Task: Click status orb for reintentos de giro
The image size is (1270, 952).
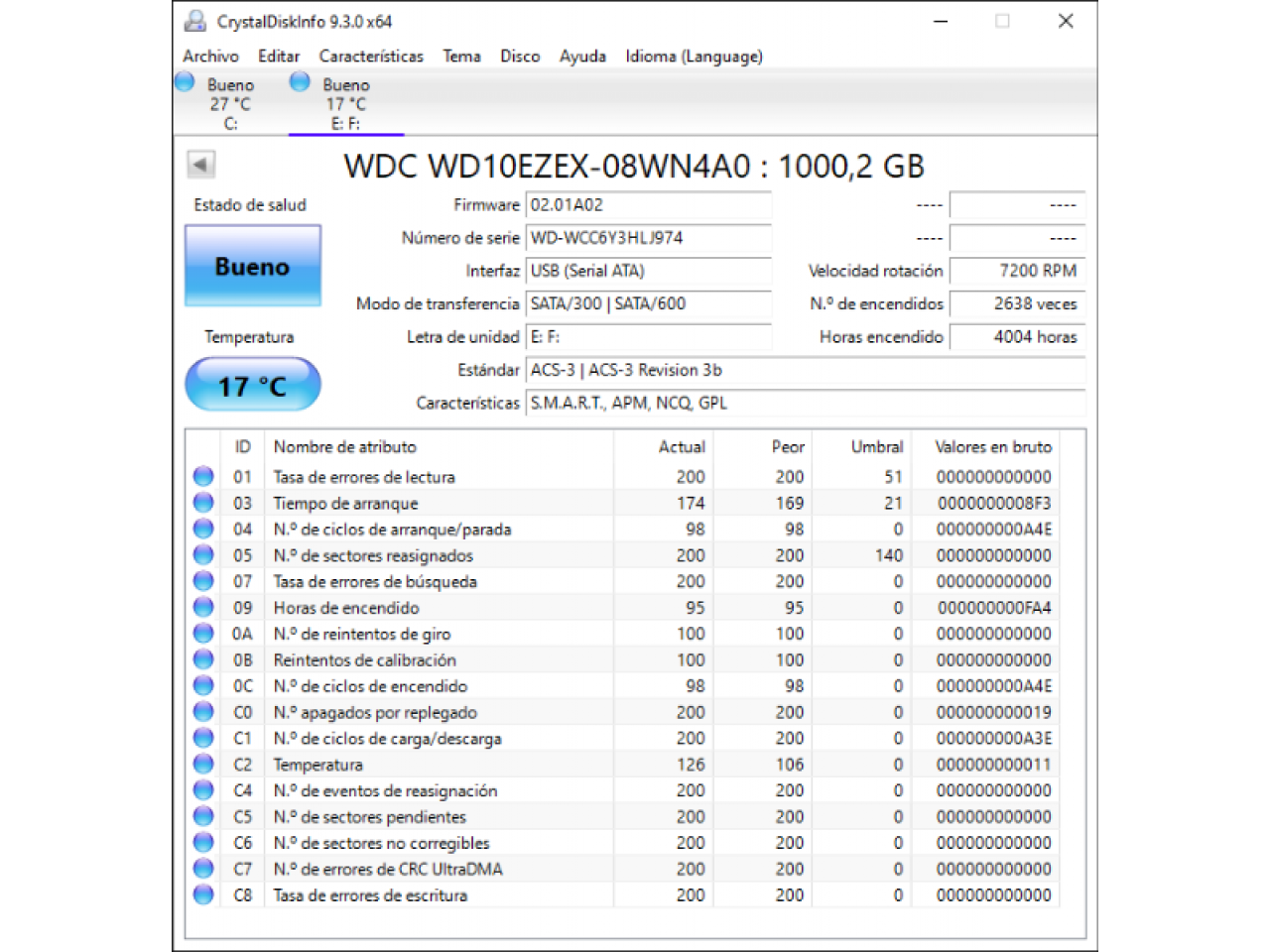Action: (x=203, y=633)
